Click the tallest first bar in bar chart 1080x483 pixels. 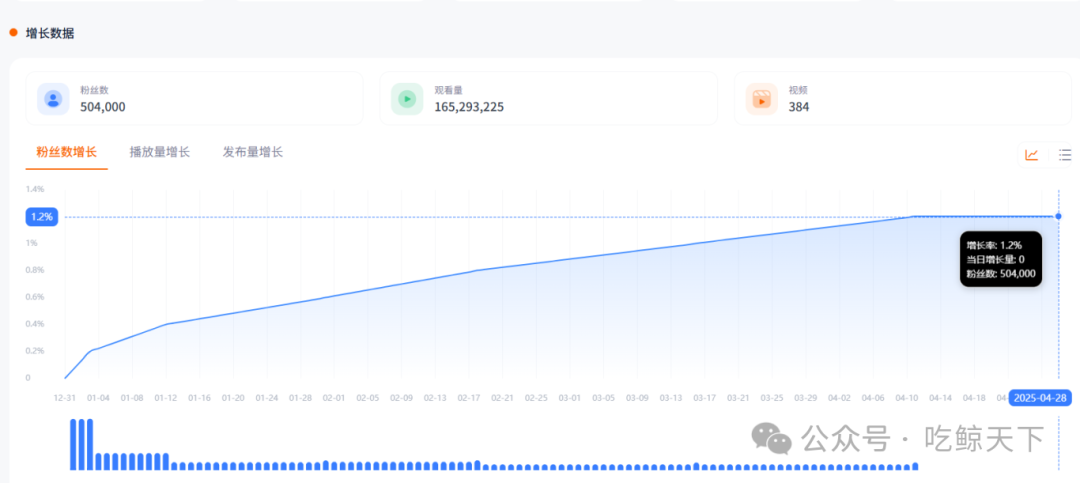coord(73,444)
